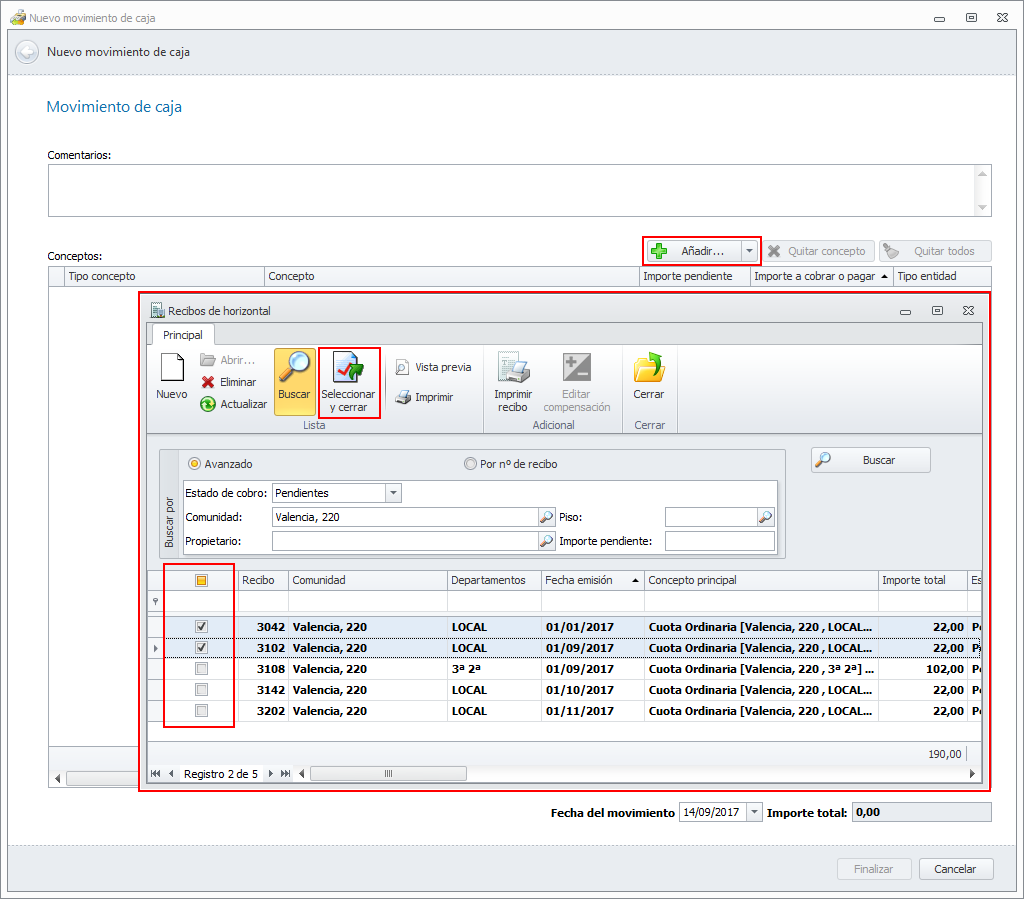Uncheck the checkbox for receipt 3042

tap(201, 627)
